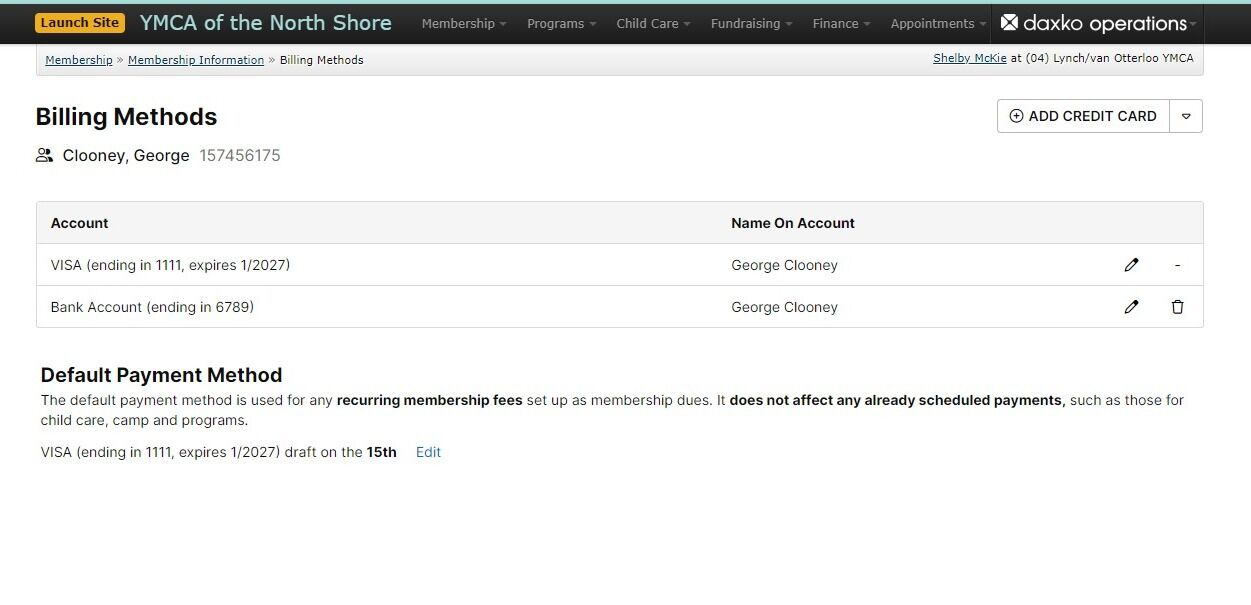
Task: Open the Appointments menu
Action: point(938,23)
